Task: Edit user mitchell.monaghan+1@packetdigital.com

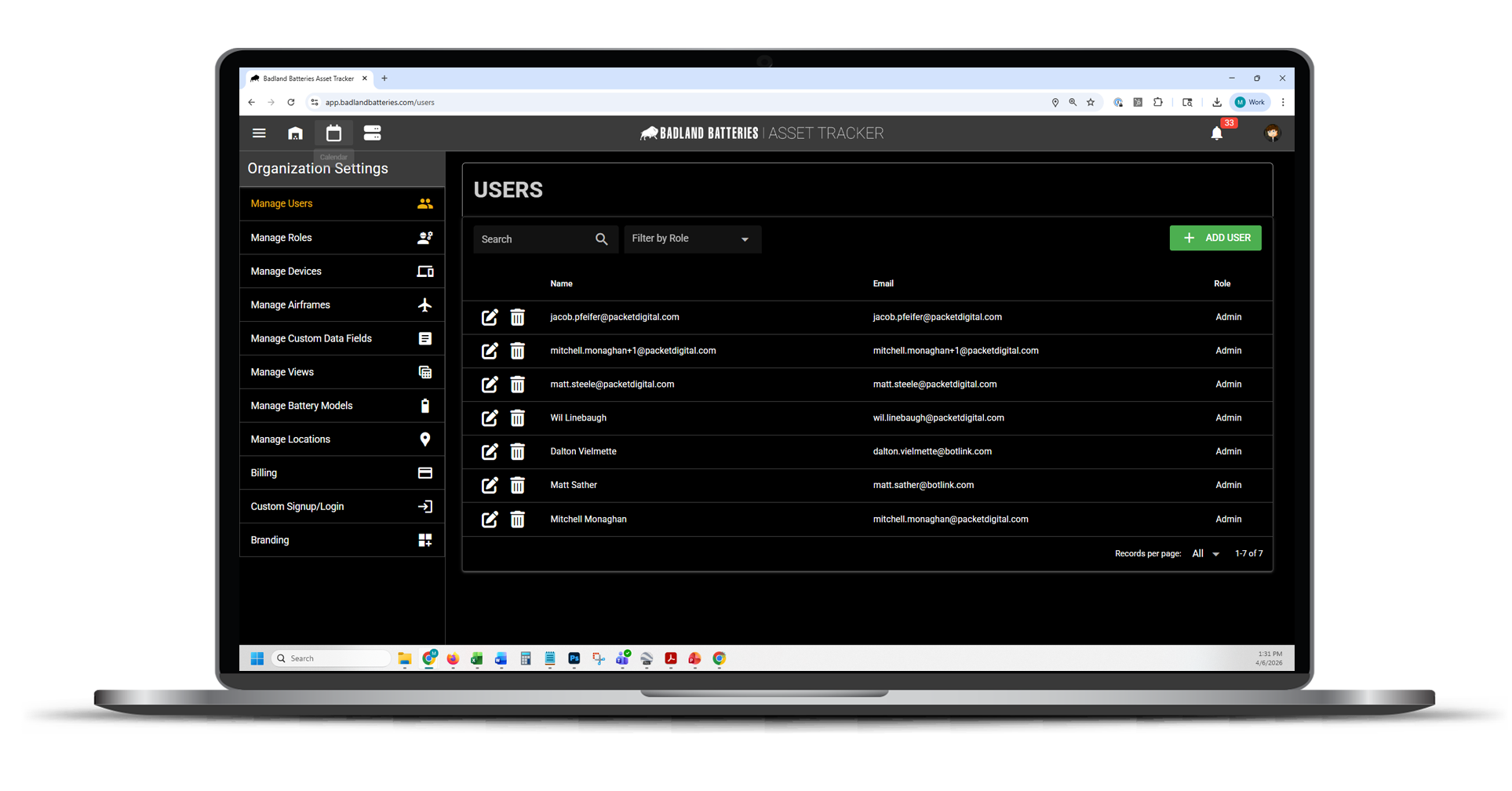Action: pyautogui.click(x=490, y=351)
